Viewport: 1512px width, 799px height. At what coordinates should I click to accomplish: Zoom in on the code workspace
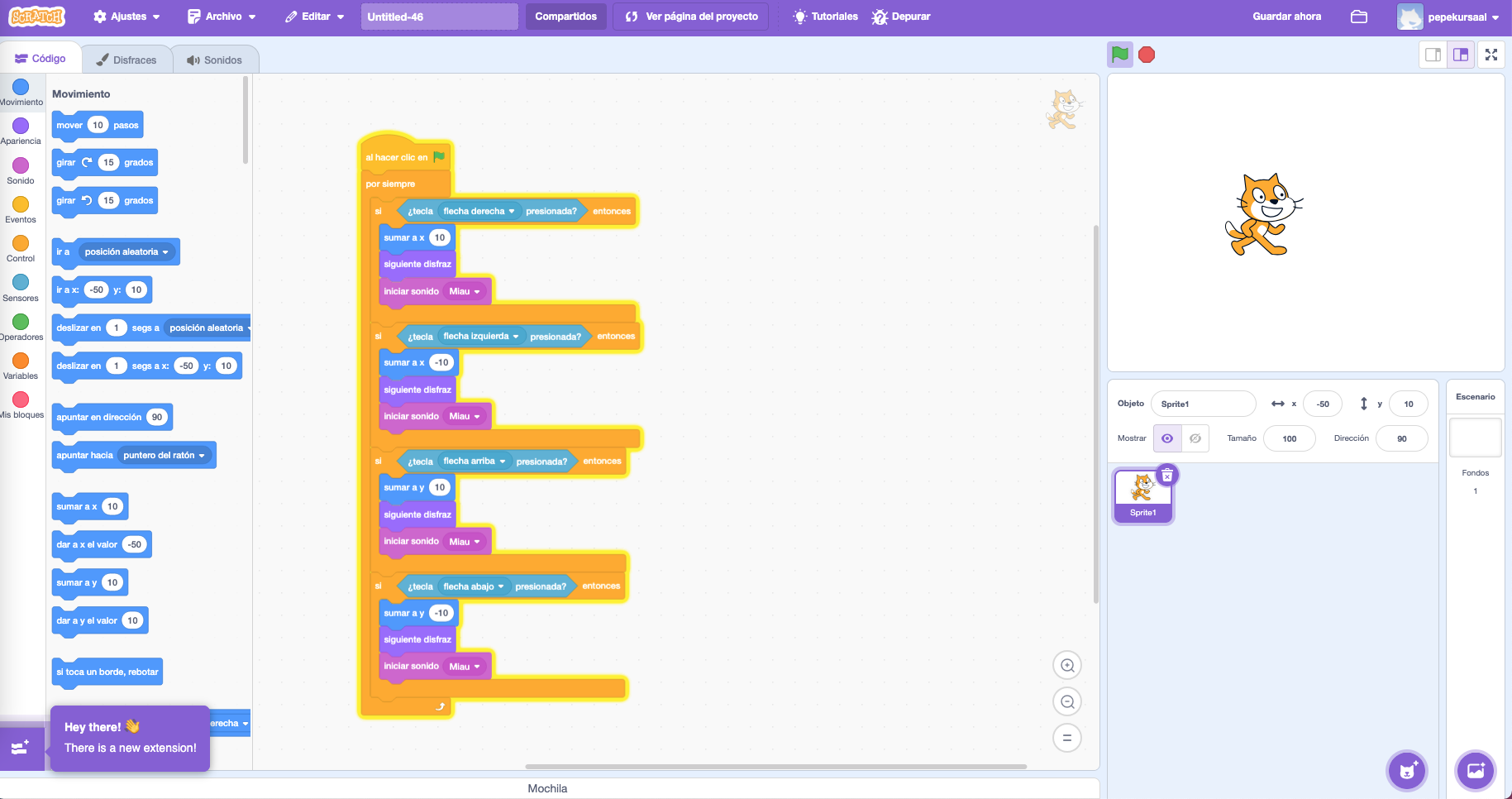[x=1067, y=666]
